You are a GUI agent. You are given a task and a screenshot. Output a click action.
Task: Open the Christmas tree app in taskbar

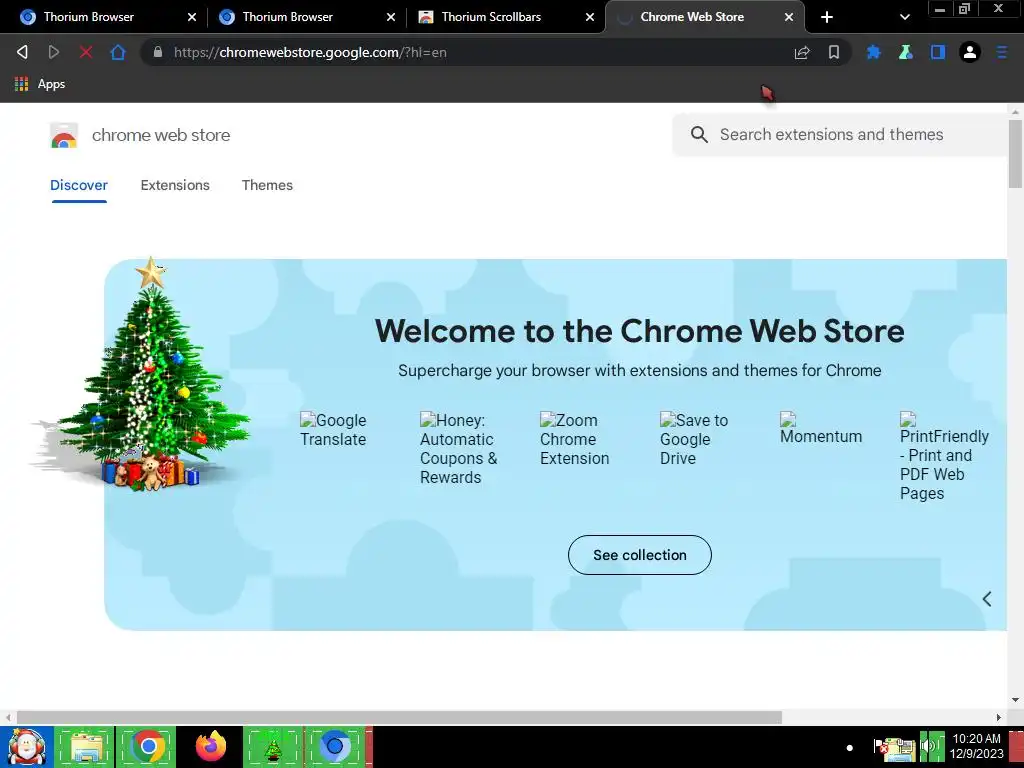[x=272, y=747]
